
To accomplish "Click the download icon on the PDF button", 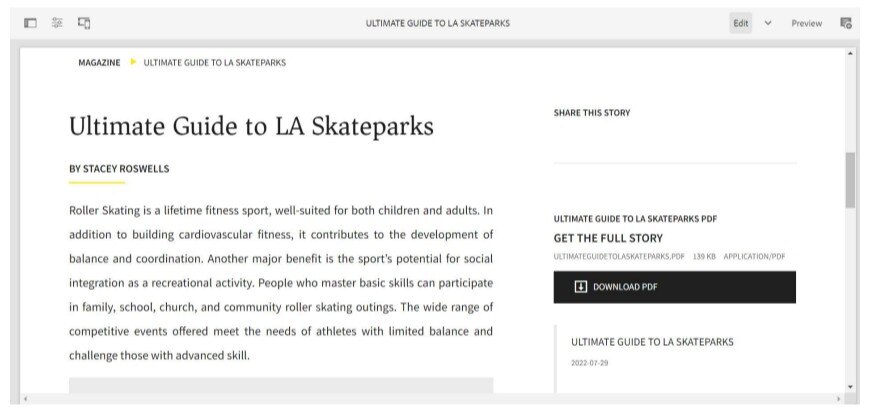I will pyautogui.click(x=581, y=287).
